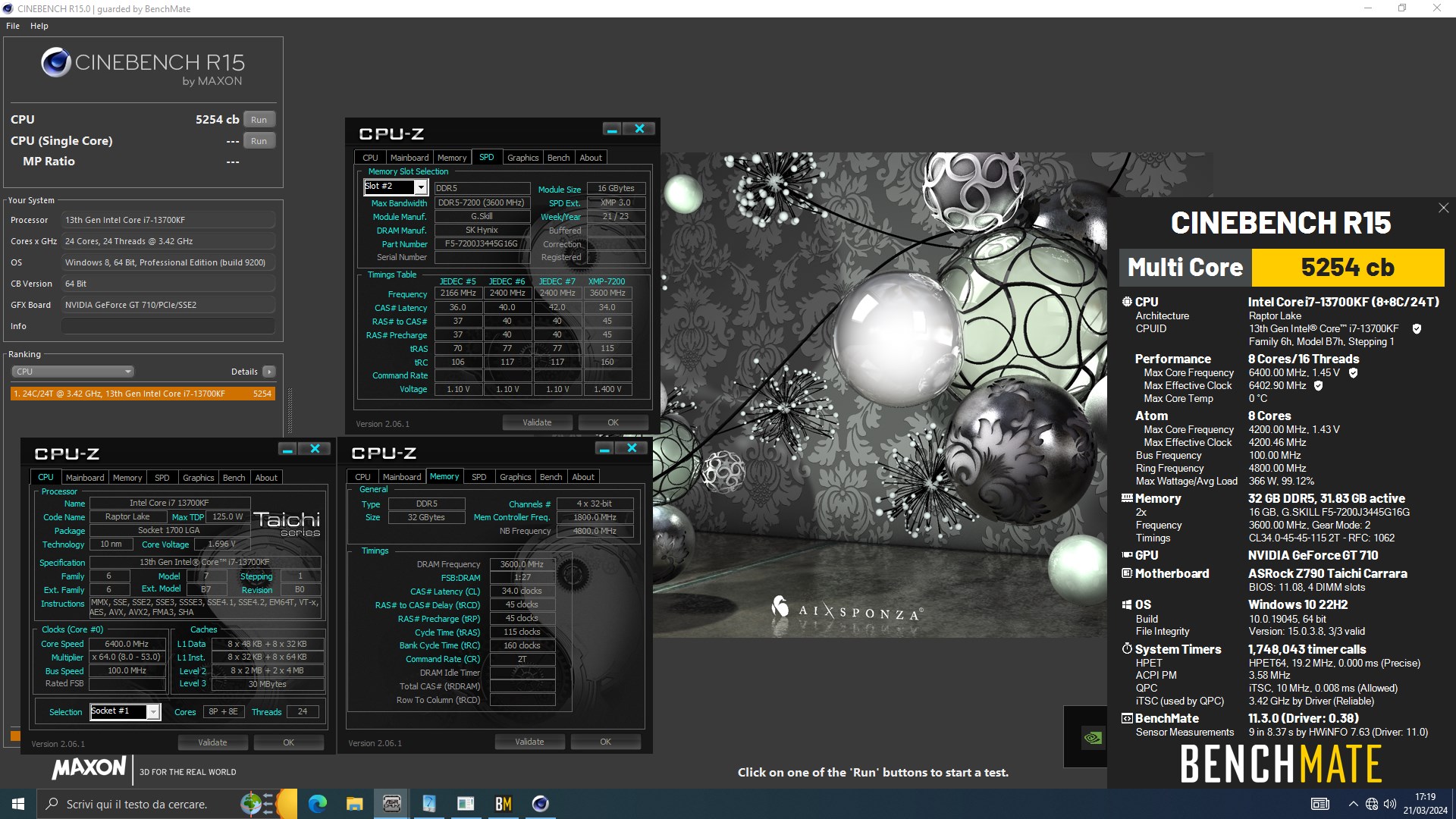Switch to CPU tab in CPU-Z Memory window

362,477
